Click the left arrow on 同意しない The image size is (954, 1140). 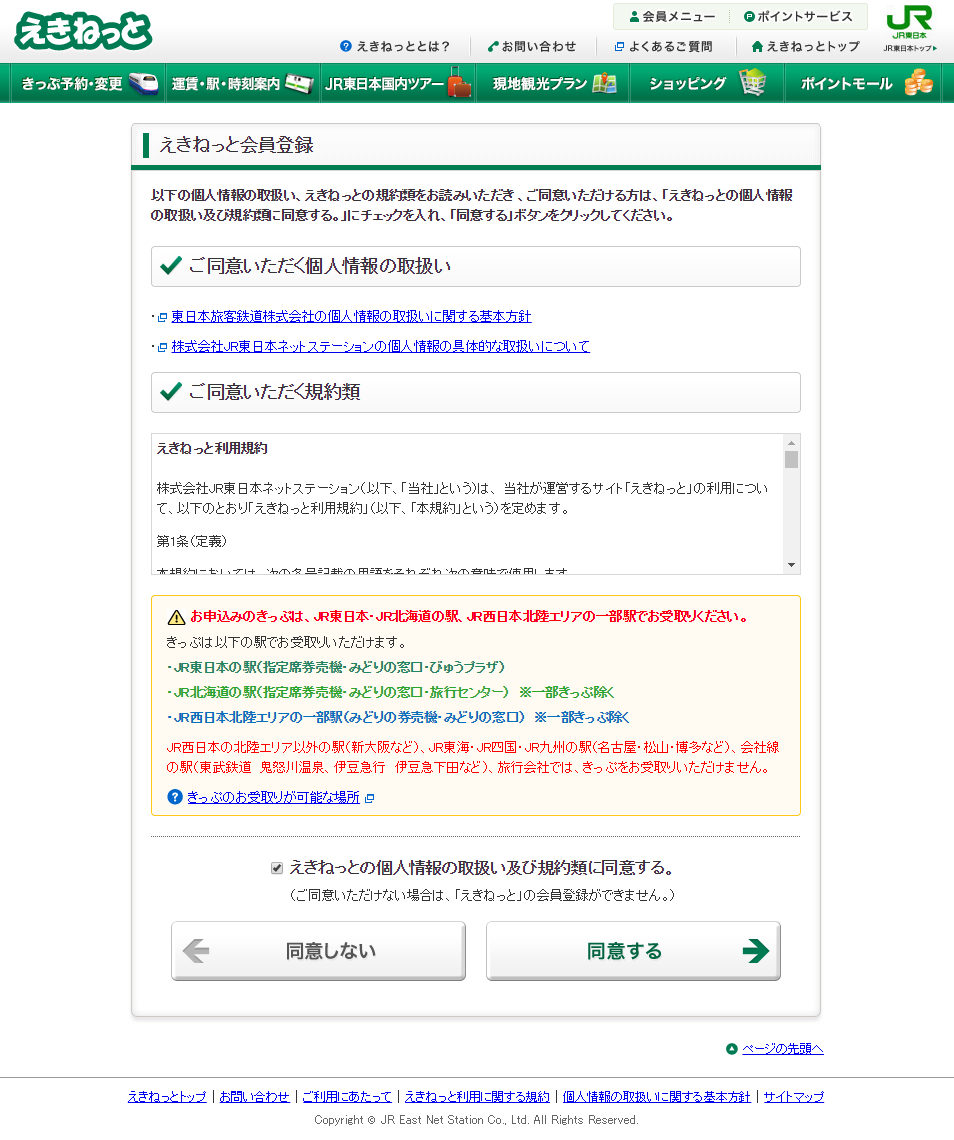tap(196, 950)
